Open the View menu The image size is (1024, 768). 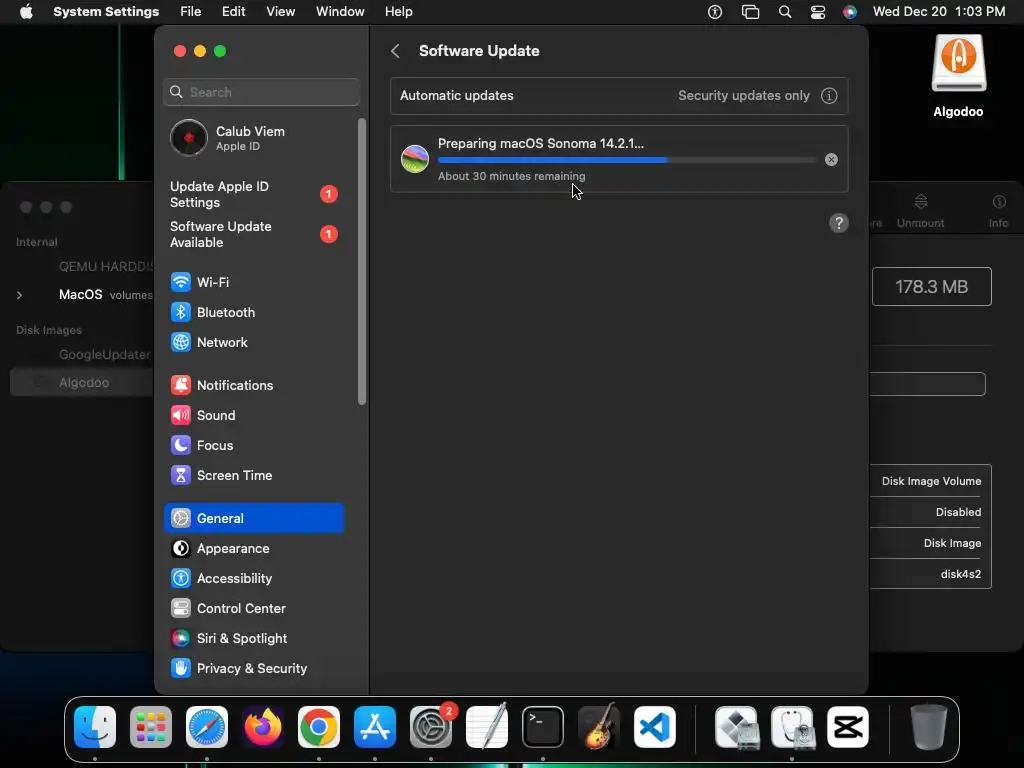[x=280, y=12]
